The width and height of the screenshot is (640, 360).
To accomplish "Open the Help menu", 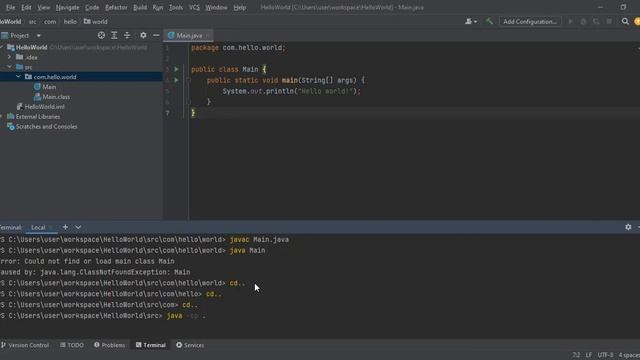I will 240,7.
